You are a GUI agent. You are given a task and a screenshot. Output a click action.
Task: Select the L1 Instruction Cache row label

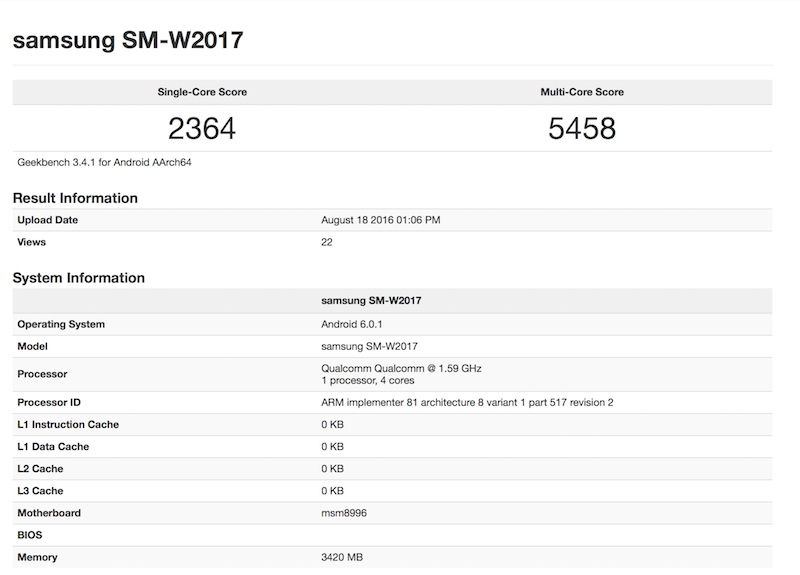point(68,424)
